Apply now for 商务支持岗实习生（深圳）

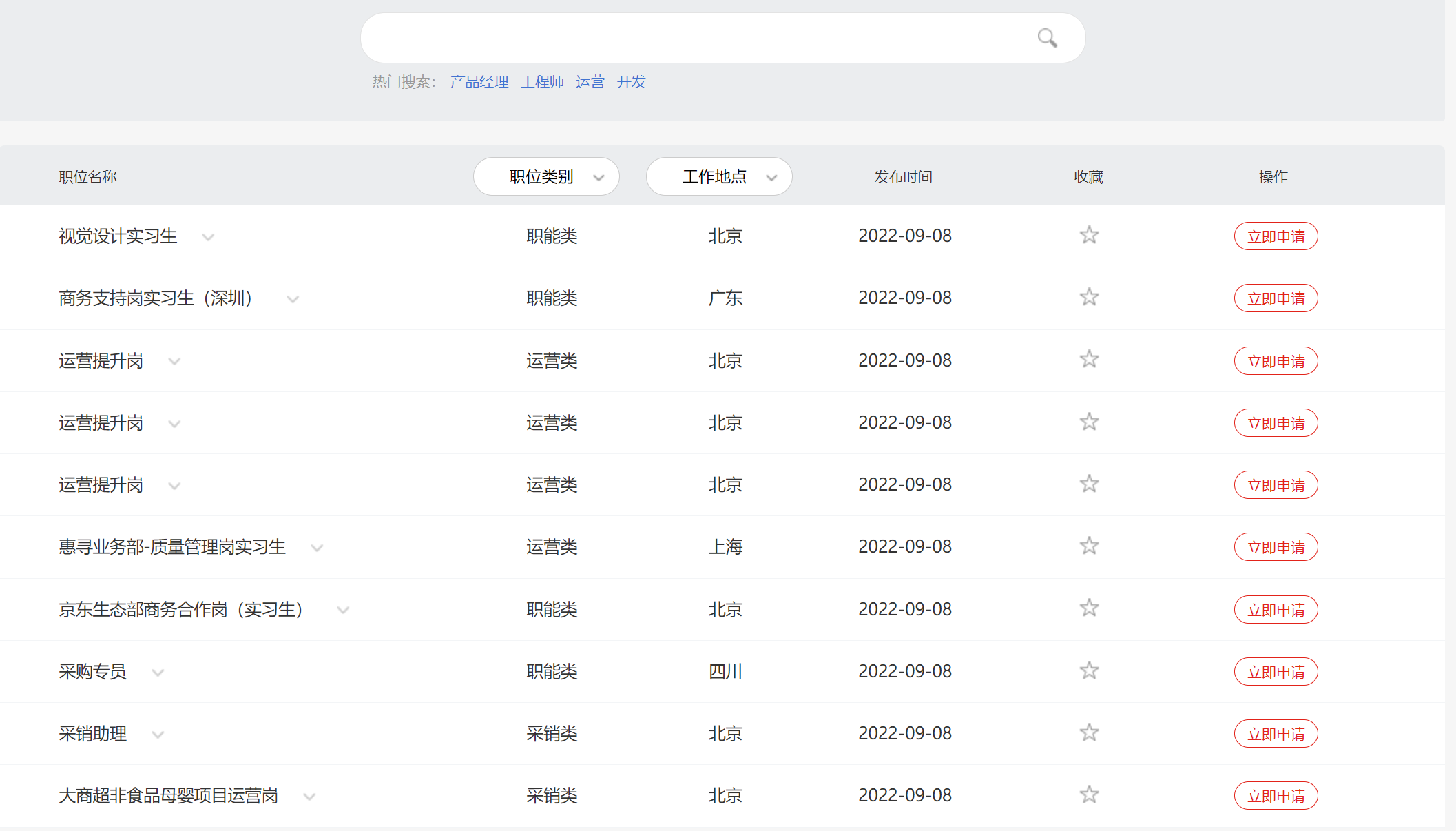coord(1276,298)
